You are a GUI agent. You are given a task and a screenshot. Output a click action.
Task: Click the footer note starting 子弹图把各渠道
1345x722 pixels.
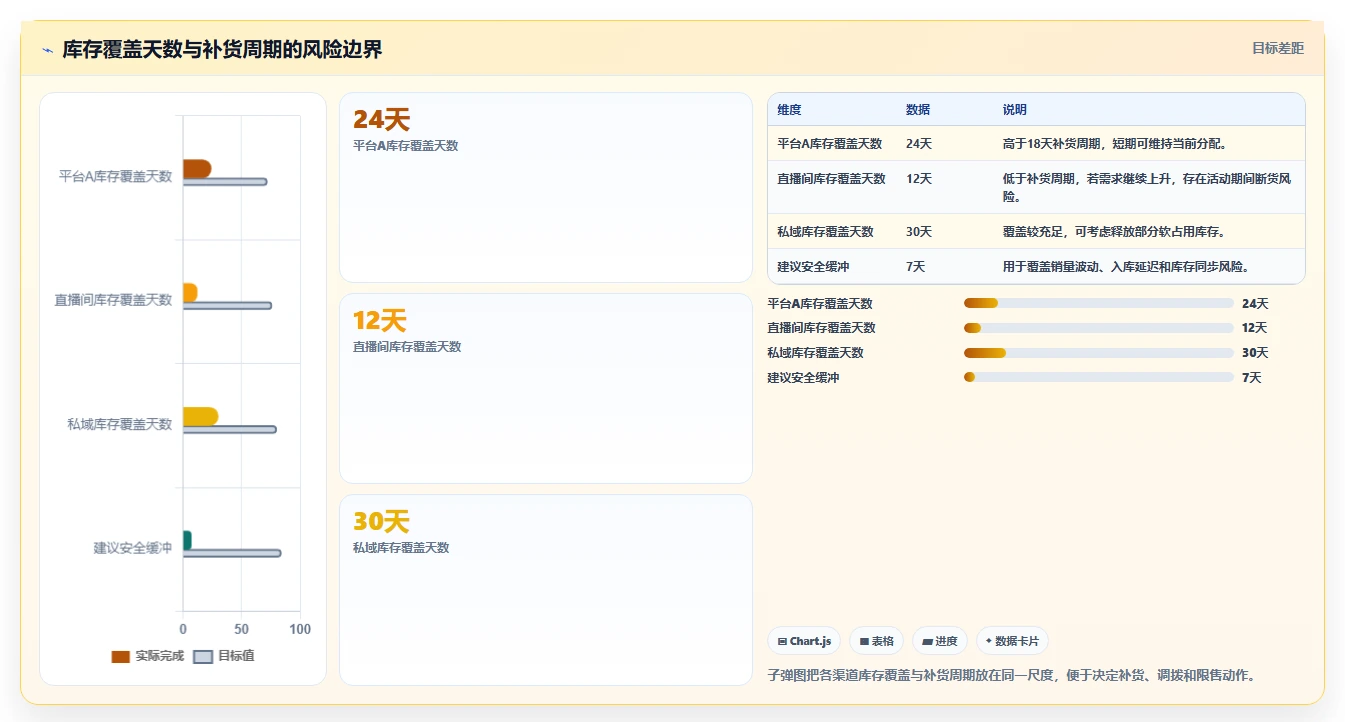tap(1011, 675)
